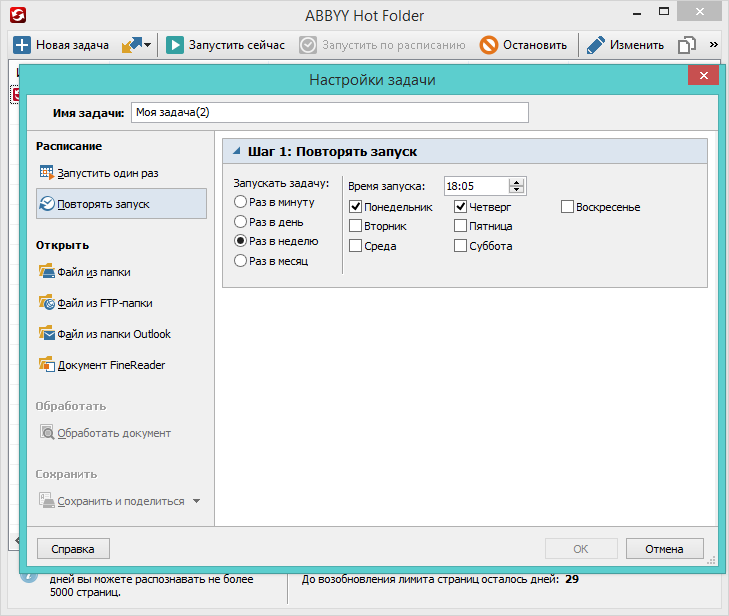This screenshot has width=729, height=616.
Task: Uncheck the Четверг checkbox
Action: pyautogui.click(x=460, y=206)
